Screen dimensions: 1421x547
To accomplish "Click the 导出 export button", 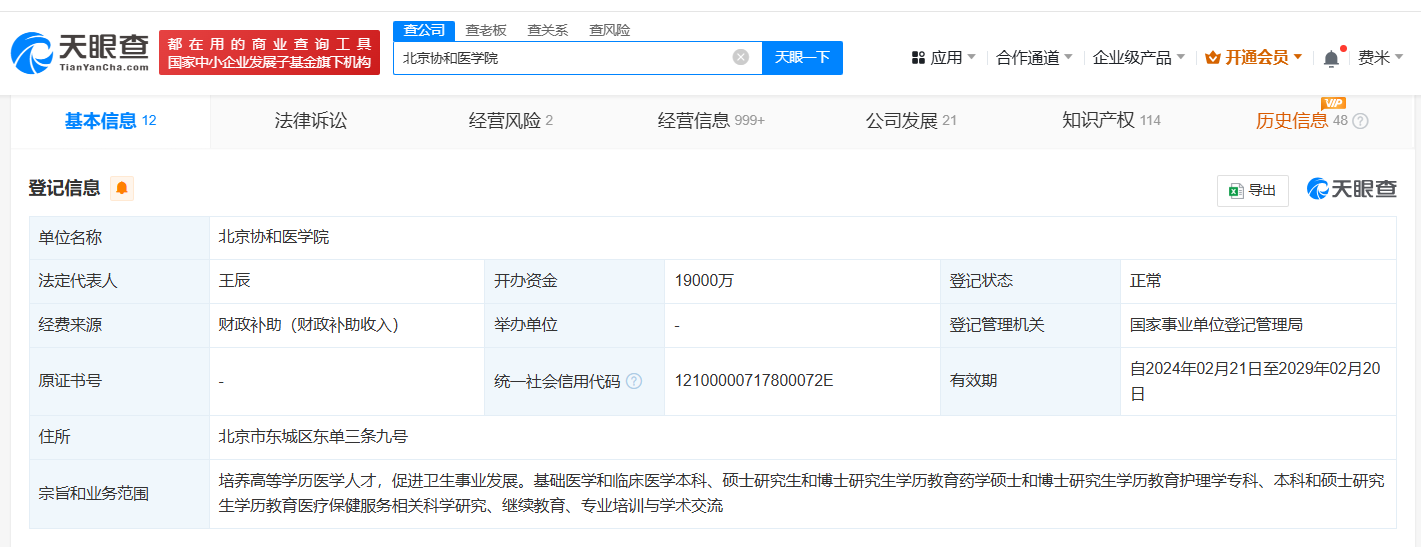I will (x=1252, y=190).
